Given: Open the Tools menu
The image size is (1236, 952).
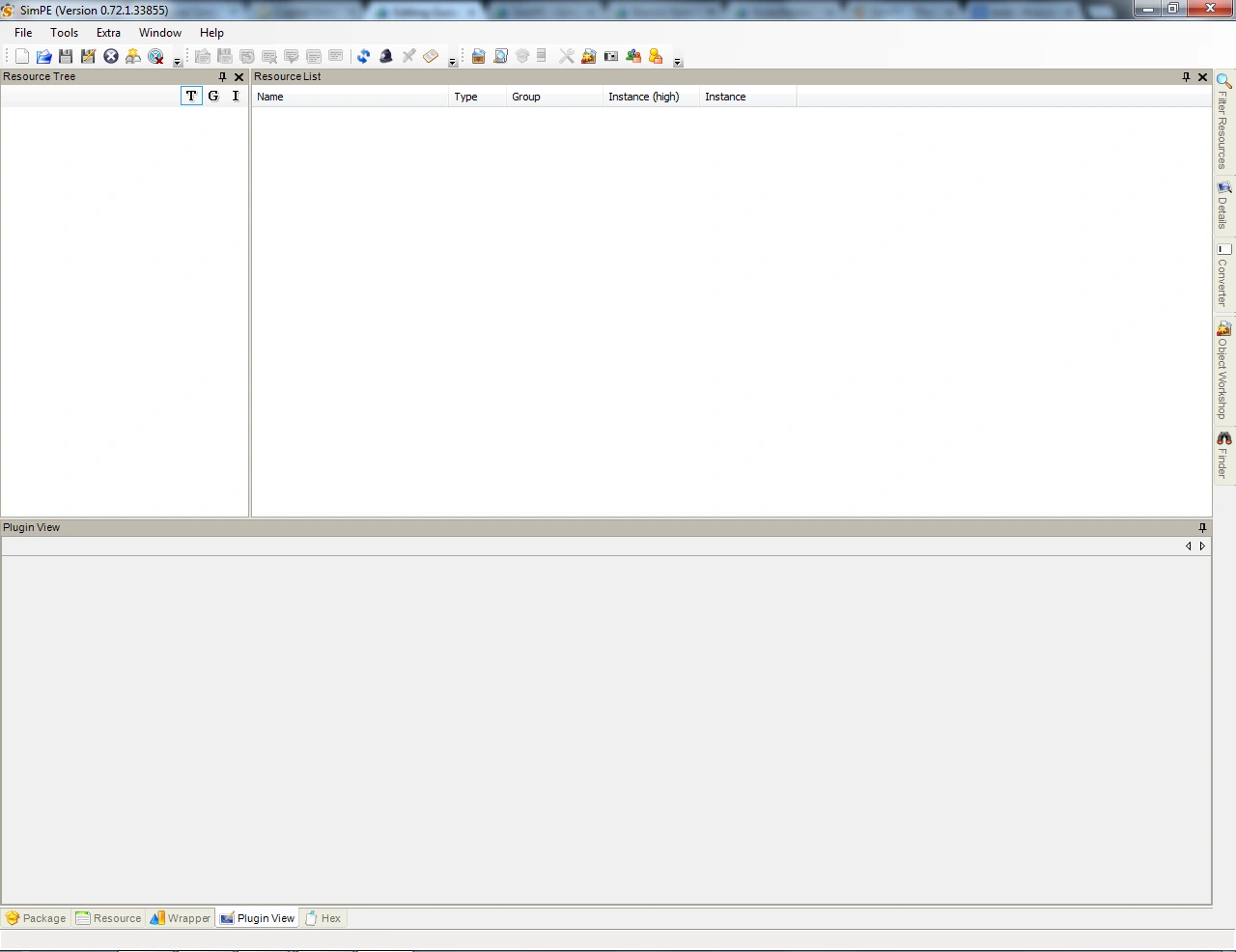Looking at the screenshot, I should coord(65,33).
